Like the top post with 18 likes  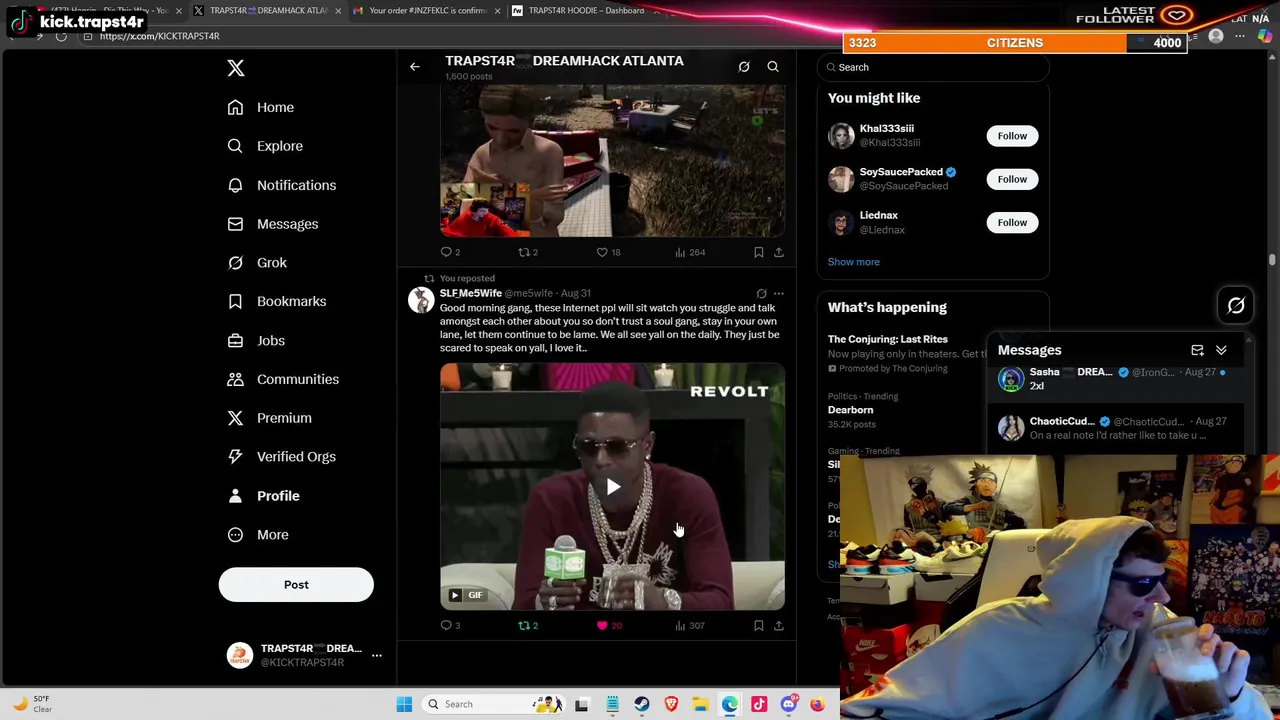tap(608, 252)
